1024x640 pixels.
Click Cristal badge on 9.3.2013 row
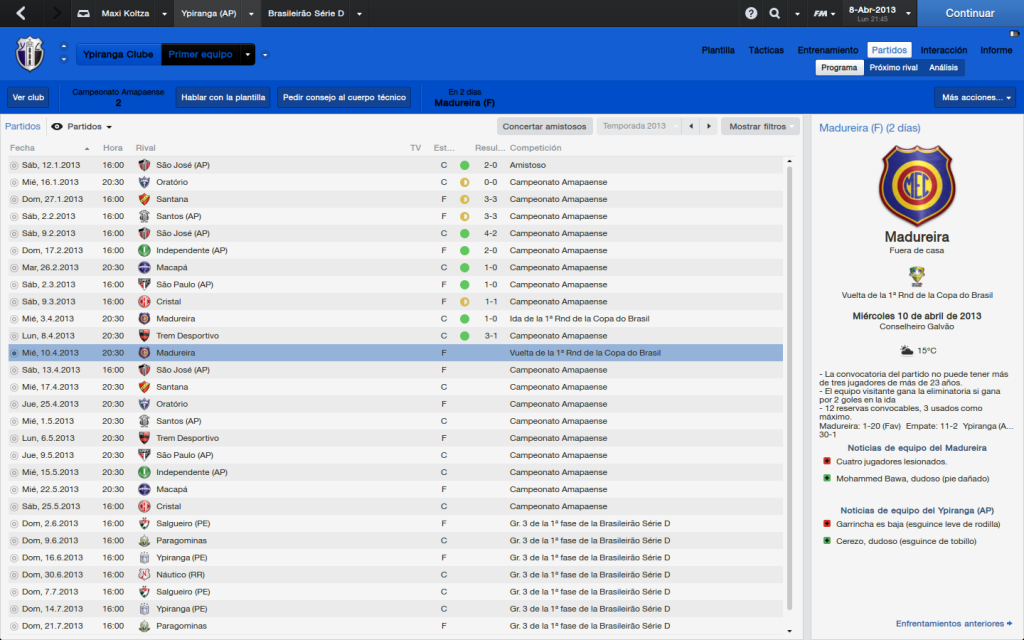coord(144,302)
